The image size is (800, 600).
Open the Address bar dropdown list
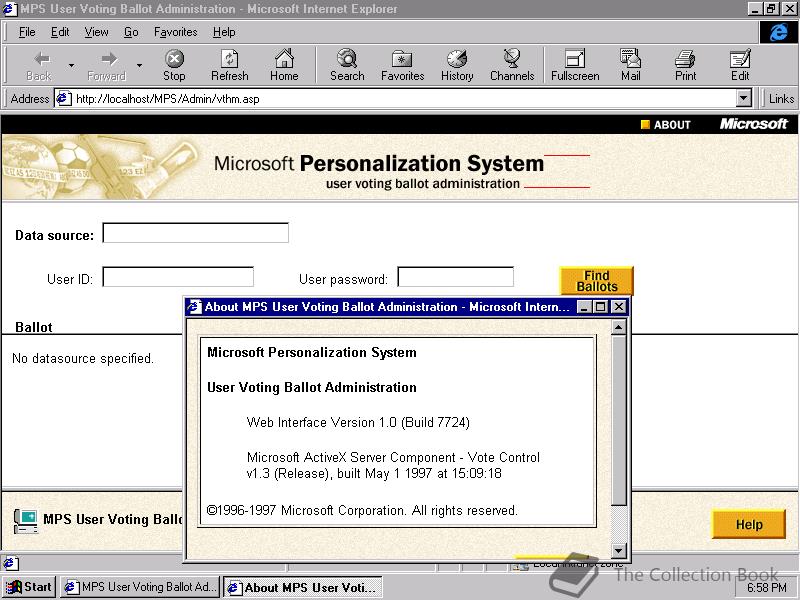tap(744, 98)
